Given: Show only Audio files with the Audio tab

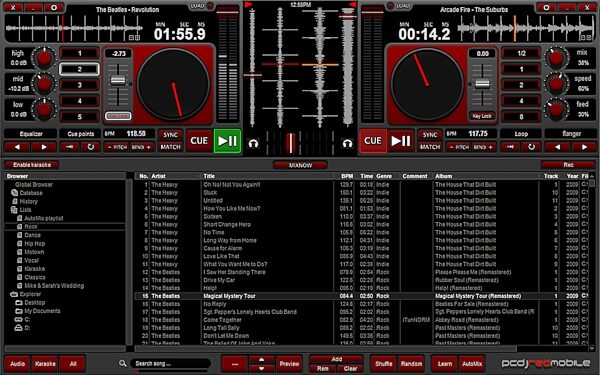Looking at the screenshot, I should (x=18, y=364).
